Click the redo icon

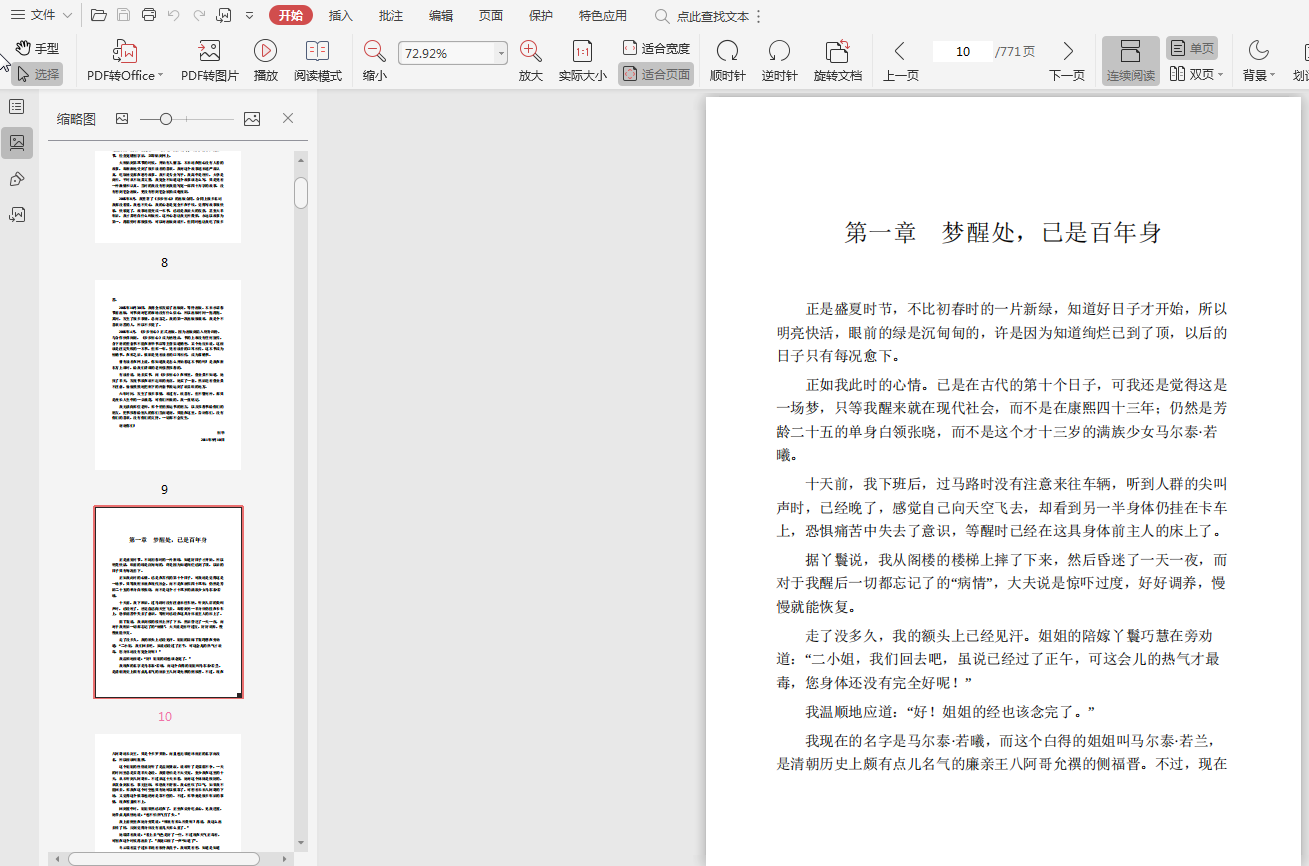199,15
